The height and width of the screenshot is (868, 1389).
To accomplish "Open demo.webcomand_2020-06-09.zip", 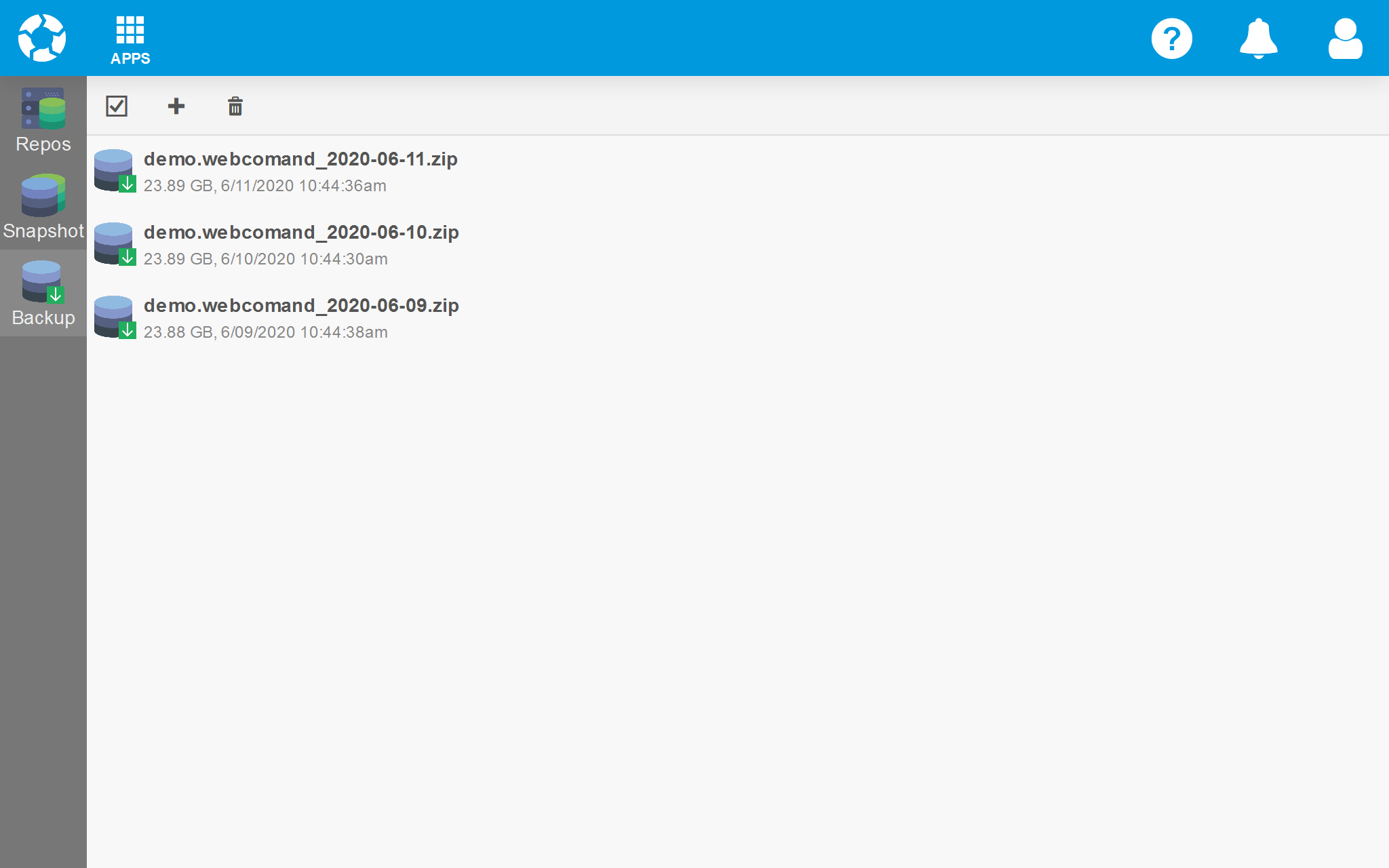I will [x=301, y=306].
